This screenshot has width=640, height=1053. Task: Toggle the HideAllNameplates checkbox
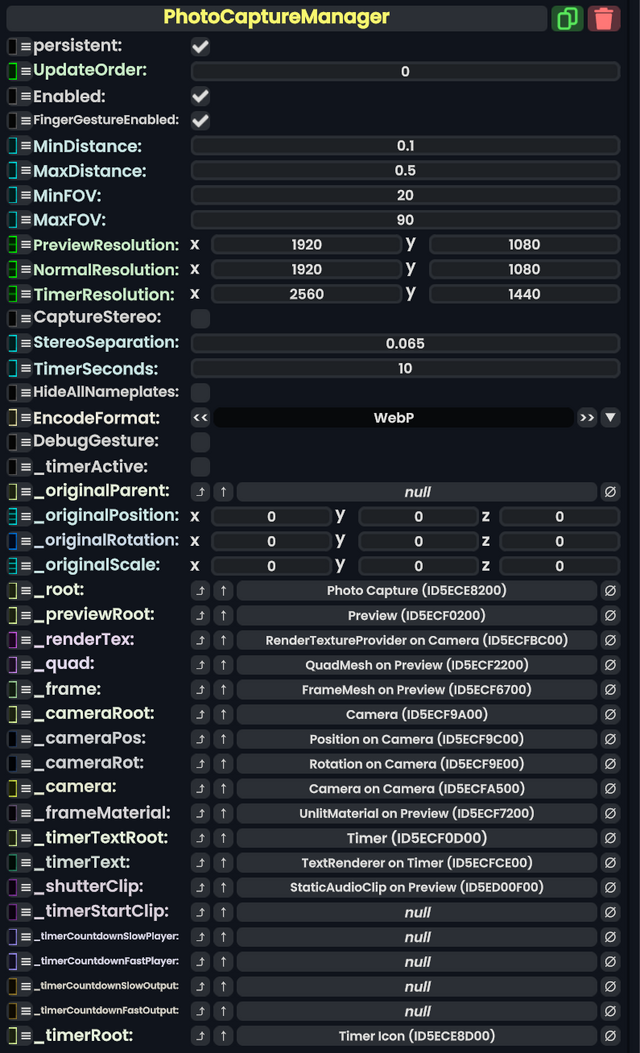point(198,392)
